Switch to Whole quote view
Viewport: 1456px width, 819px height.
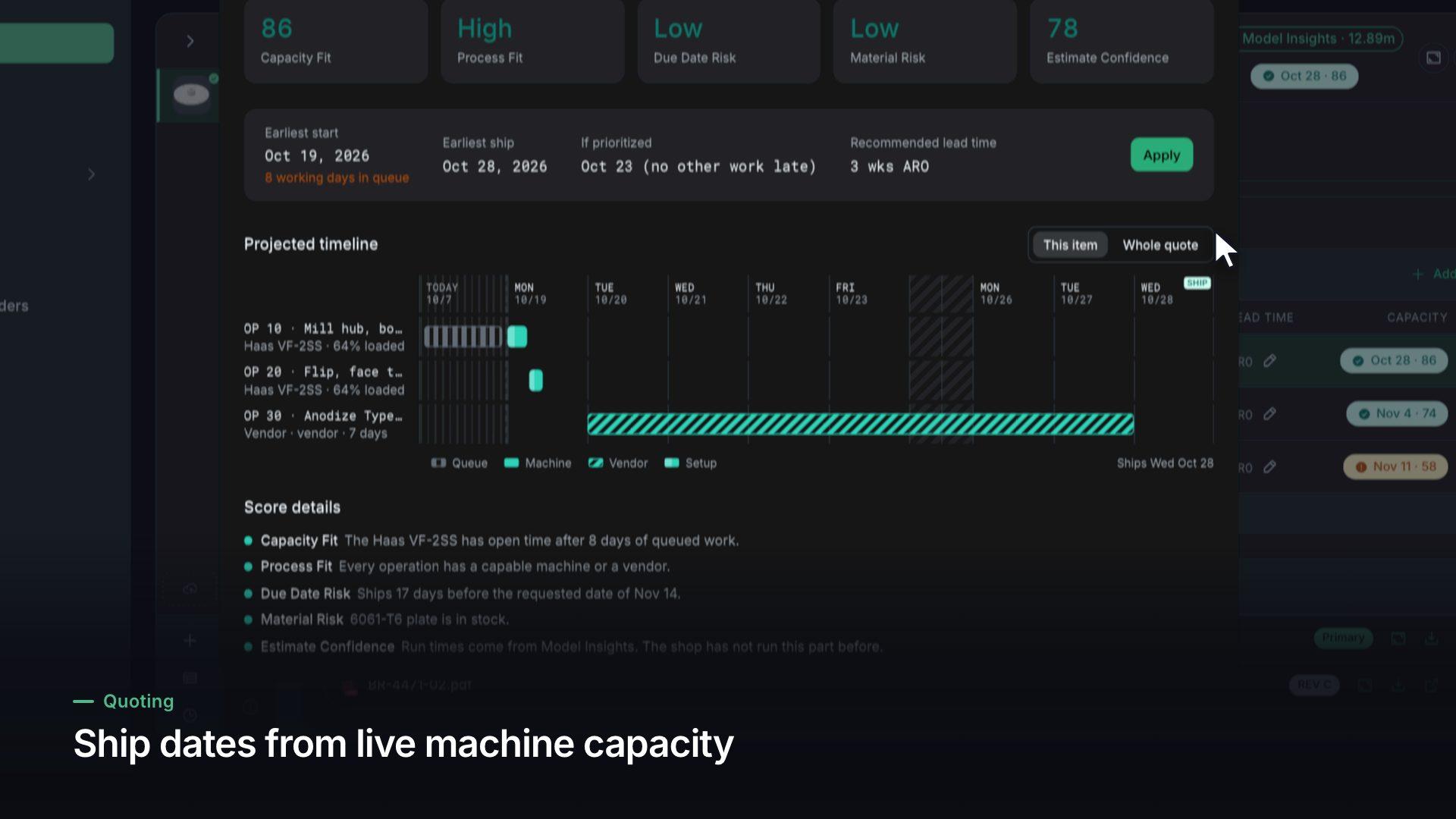click(x=1160, y=245)
